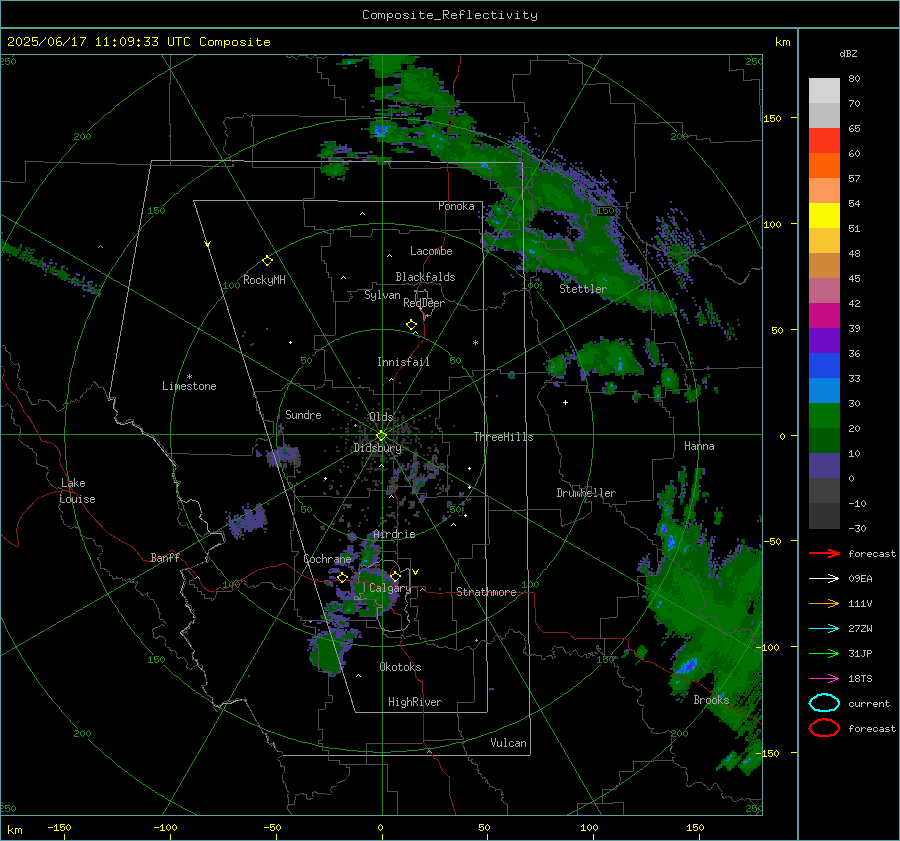
Task: Click the Lacombe city label
Action: (431, 251)
